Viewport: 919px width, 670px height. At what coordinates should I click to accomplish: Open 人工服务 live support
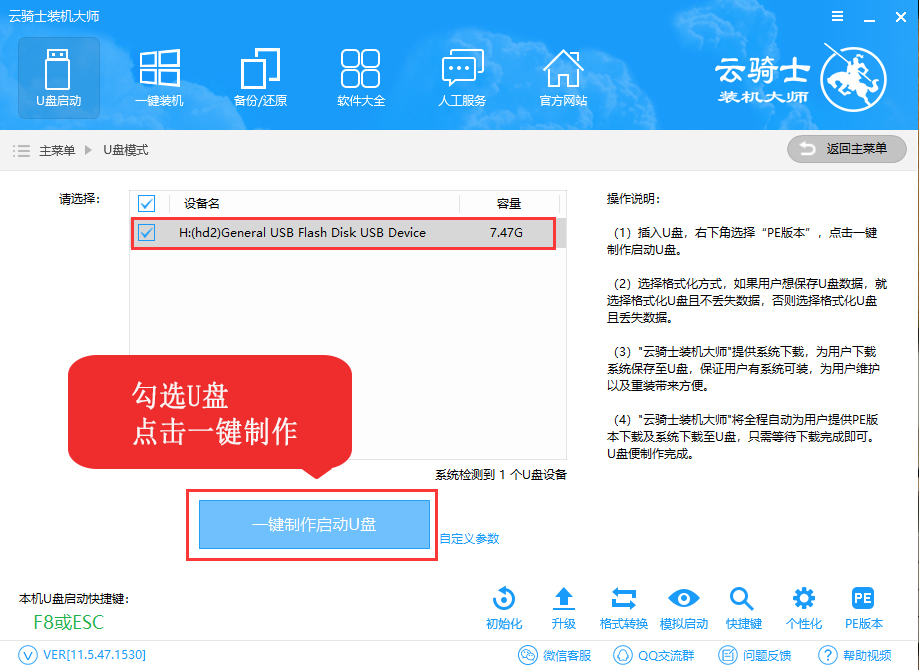(462, 78)
